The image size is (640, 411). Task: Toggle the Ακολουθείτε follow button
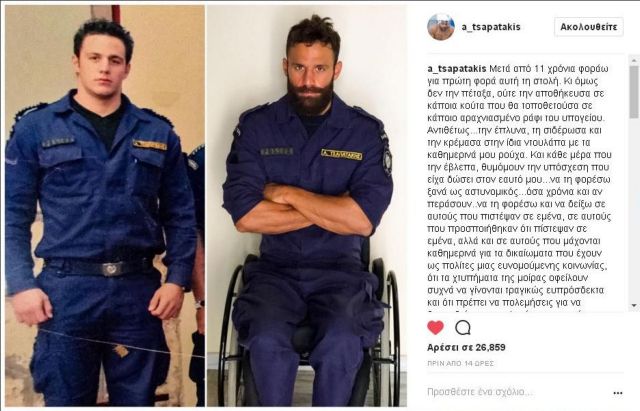pos(589,27)
